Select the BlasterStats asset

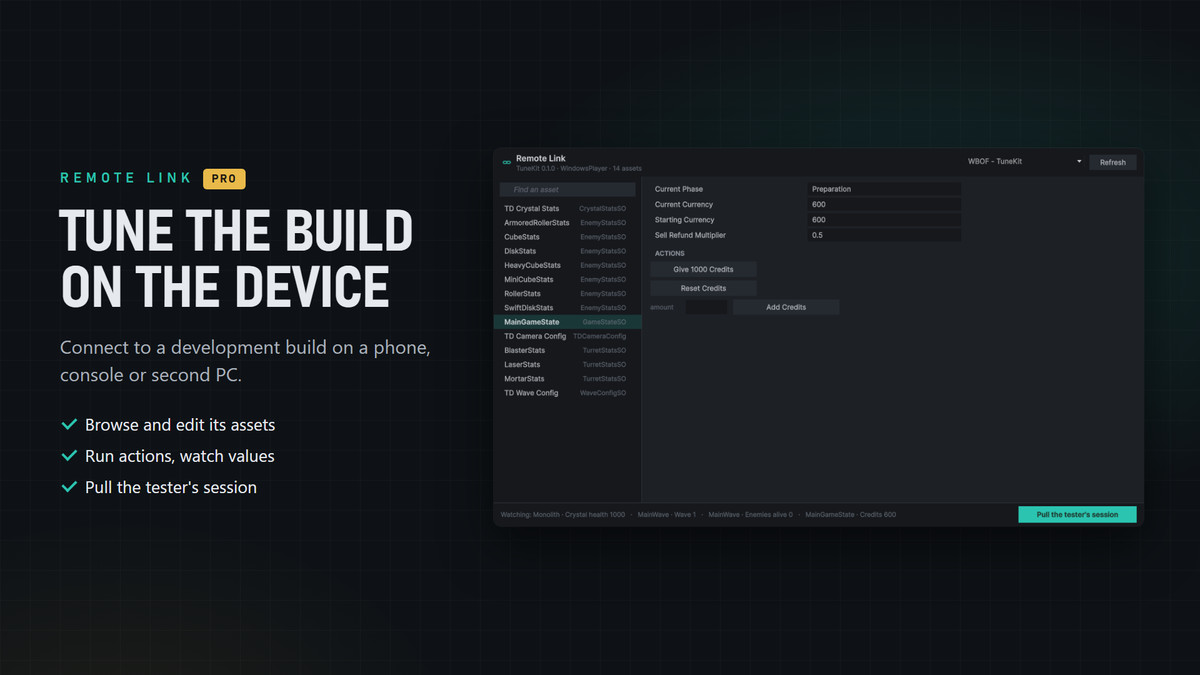(567, 350)
